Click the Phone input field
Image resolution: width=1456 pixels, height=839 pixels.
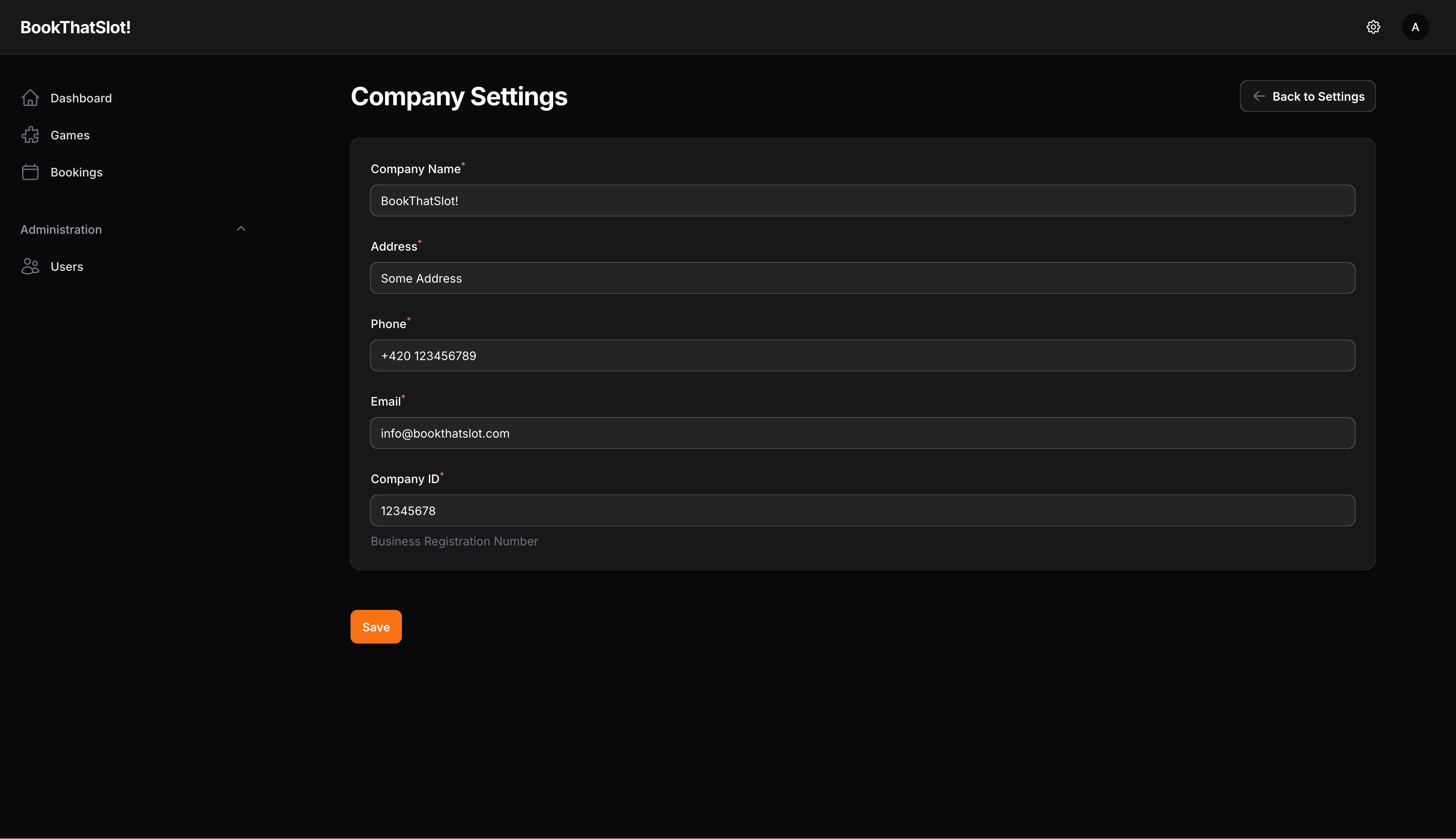click(x=862, y=355)
